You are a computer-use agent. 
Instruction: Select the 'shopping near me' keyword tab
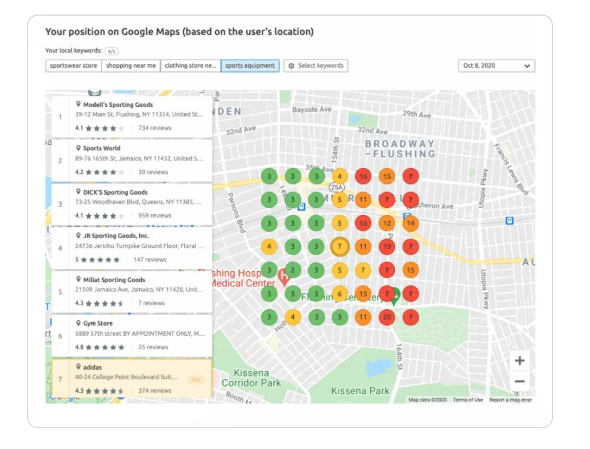click(131, 65)
